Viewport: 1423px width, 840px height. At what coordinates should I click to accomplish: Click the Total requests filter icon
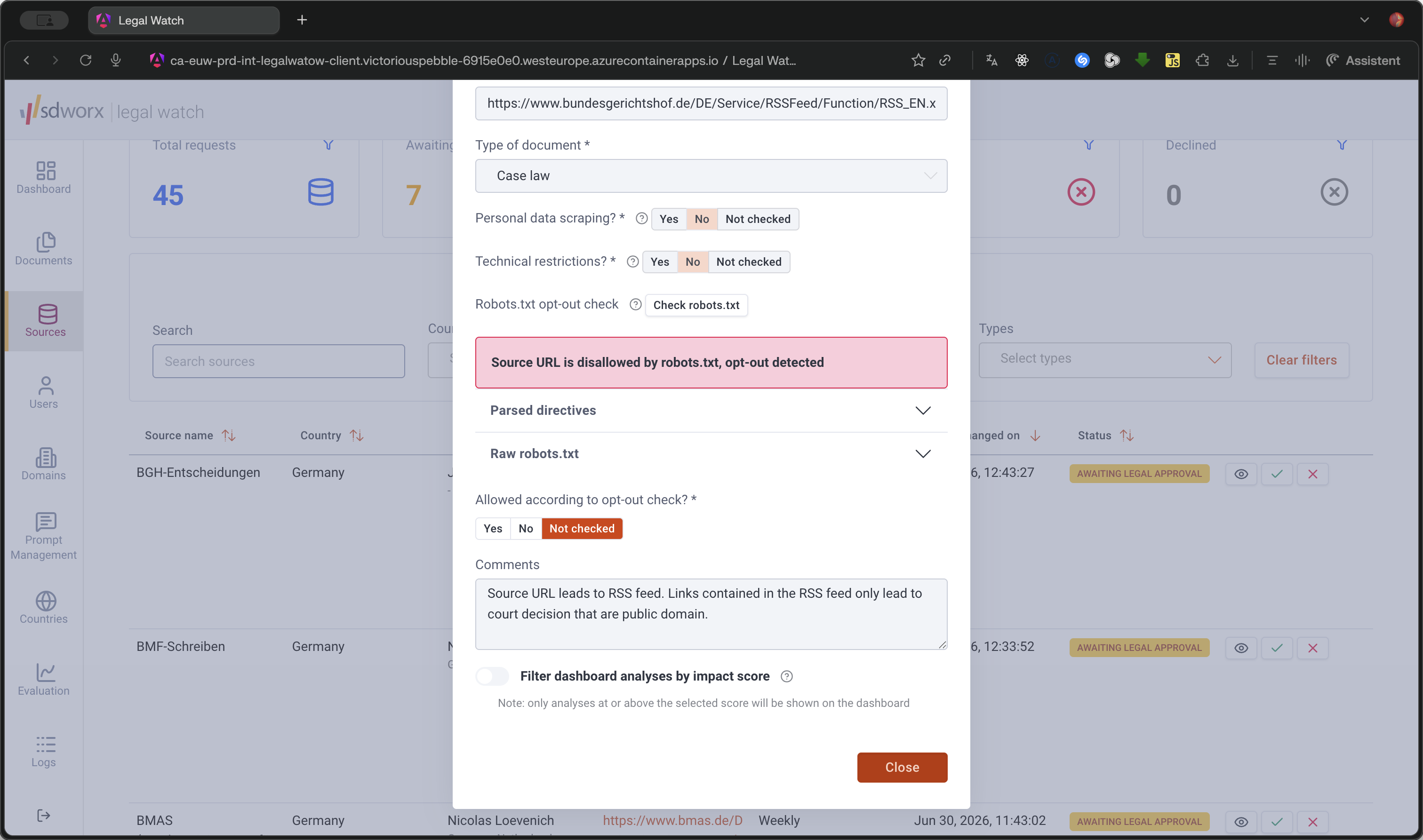click(x=328, y=145)
